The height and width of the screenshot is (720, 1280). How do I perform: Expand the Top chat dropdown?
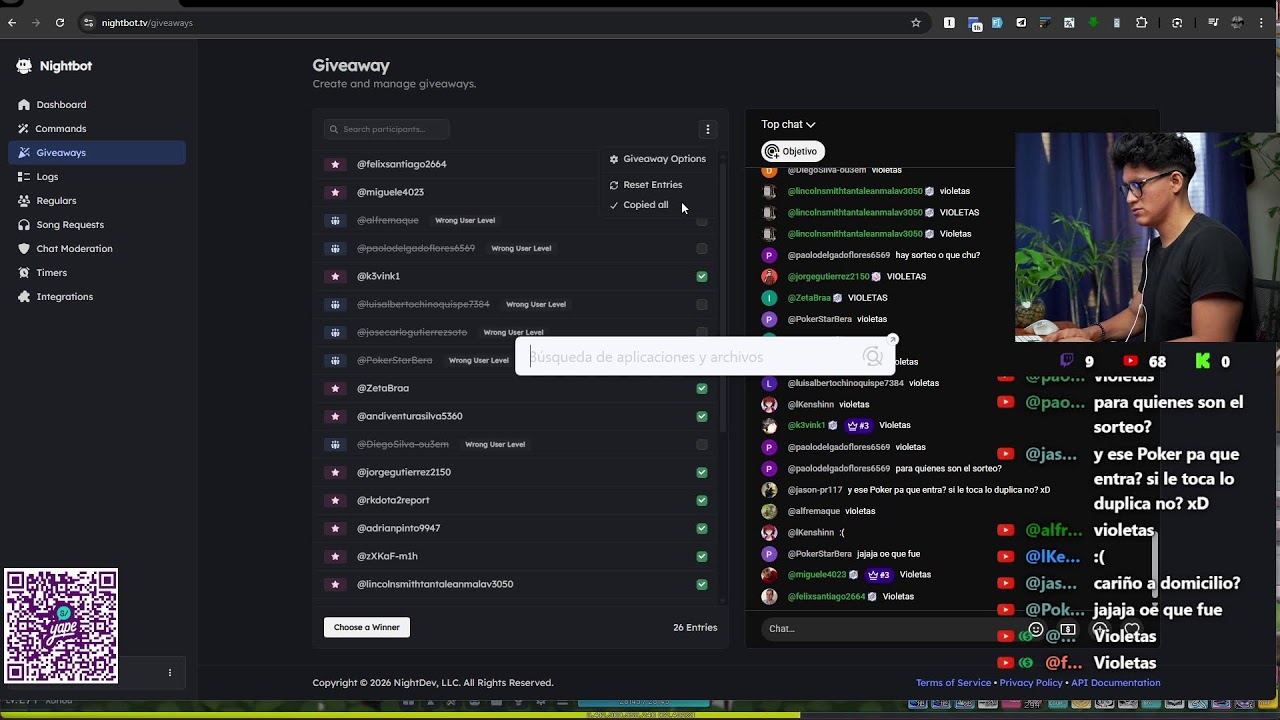788,125
